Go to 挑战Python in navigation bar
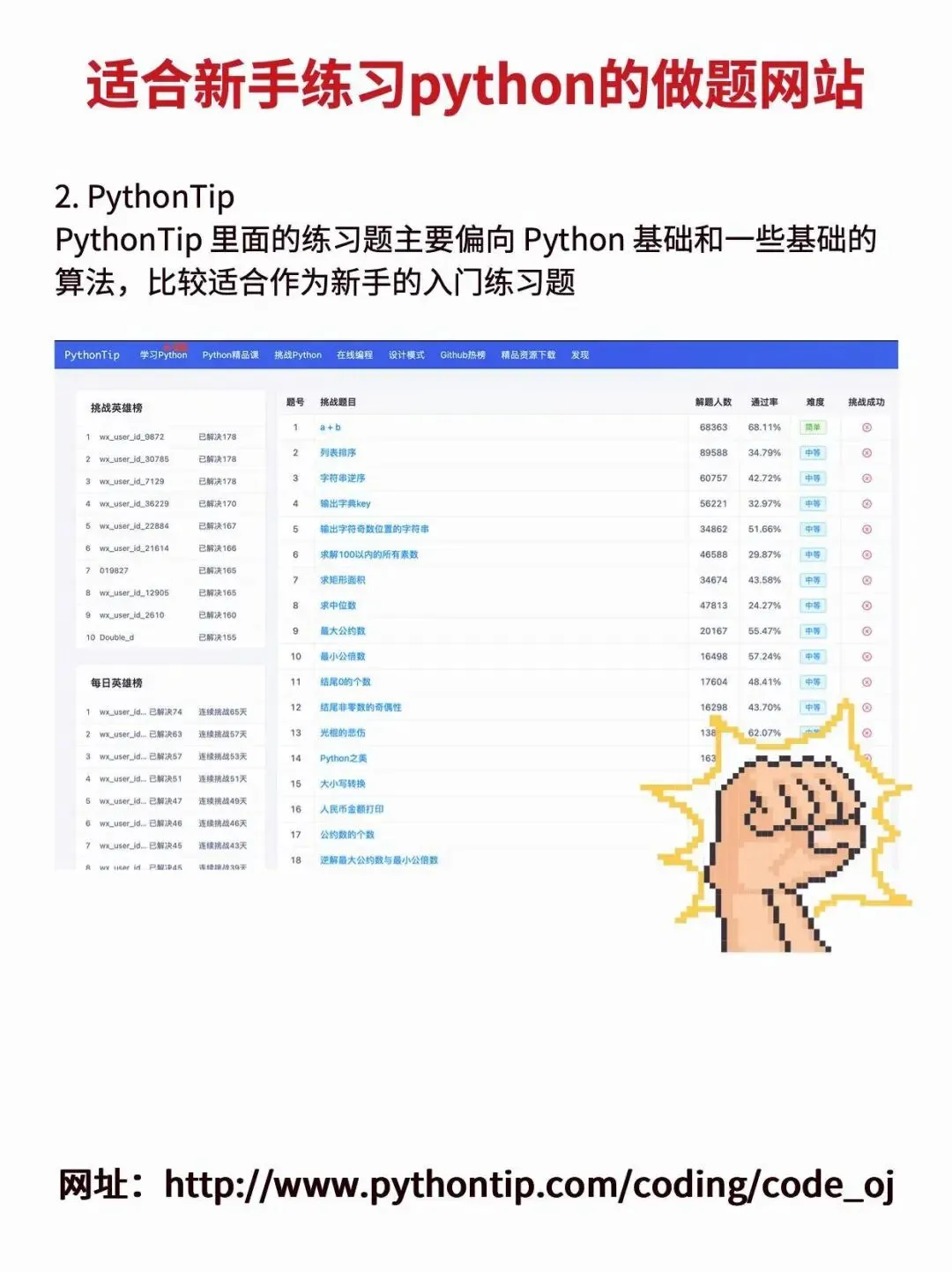Image resolution: width=952 pixels, height=1272 pixels. (x=298, y=355)
